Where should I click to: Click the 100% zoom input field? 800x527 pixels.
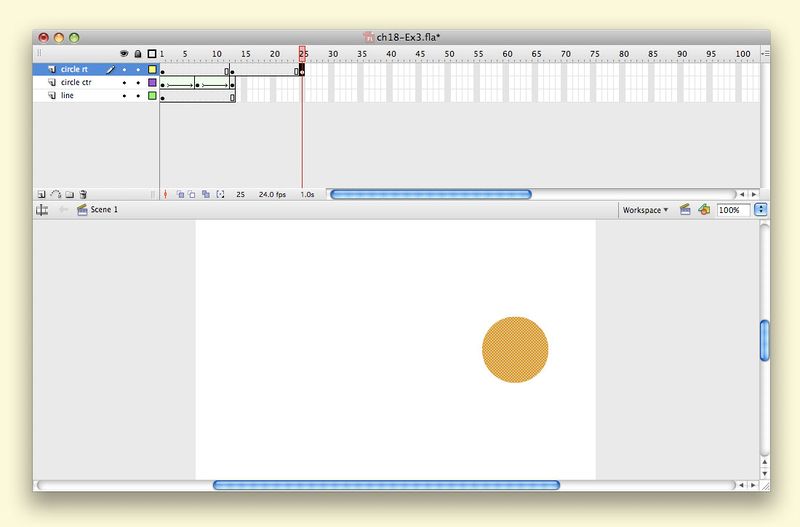729,210
